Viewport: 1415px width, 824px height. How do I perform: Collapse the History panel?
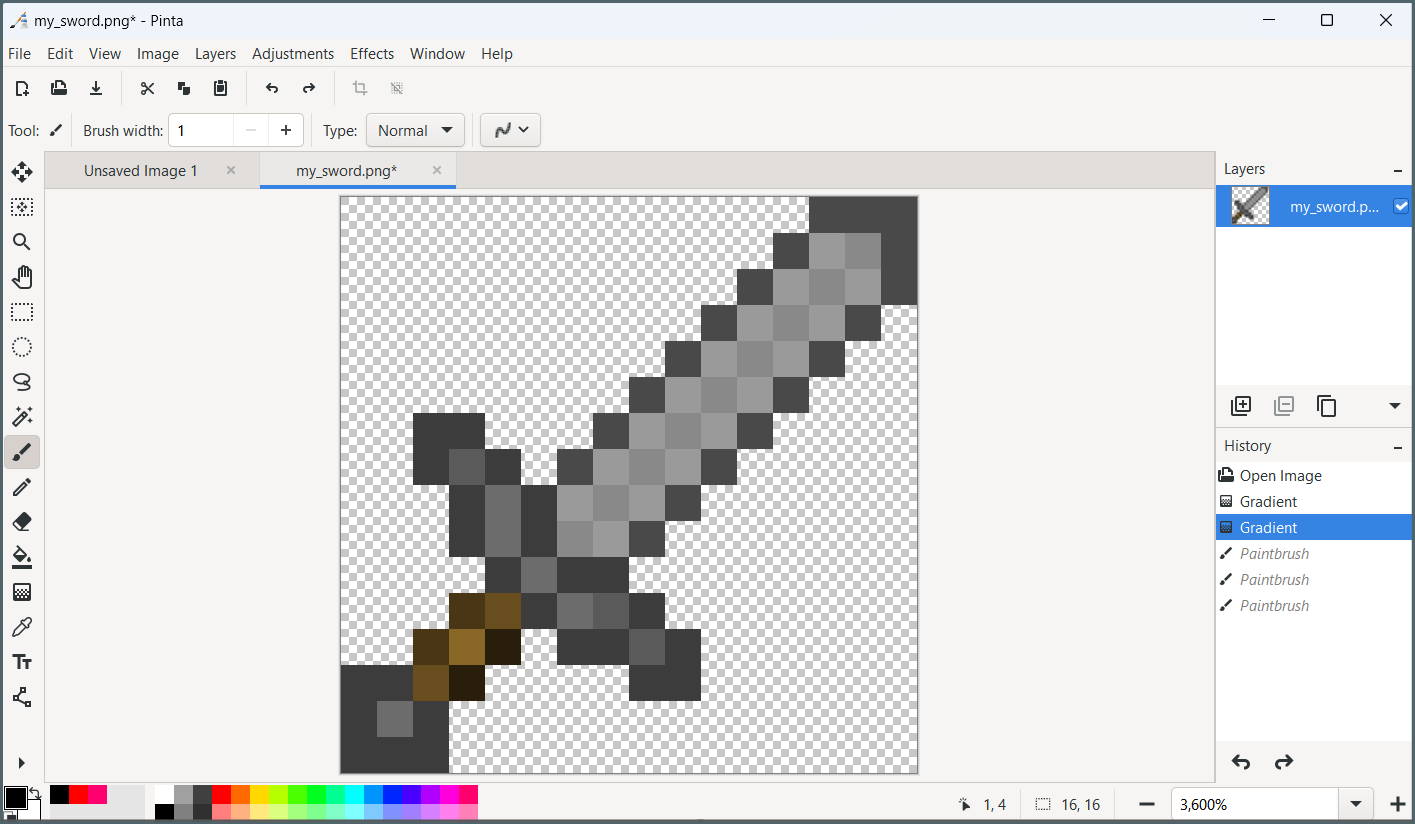pos(1398,446)
